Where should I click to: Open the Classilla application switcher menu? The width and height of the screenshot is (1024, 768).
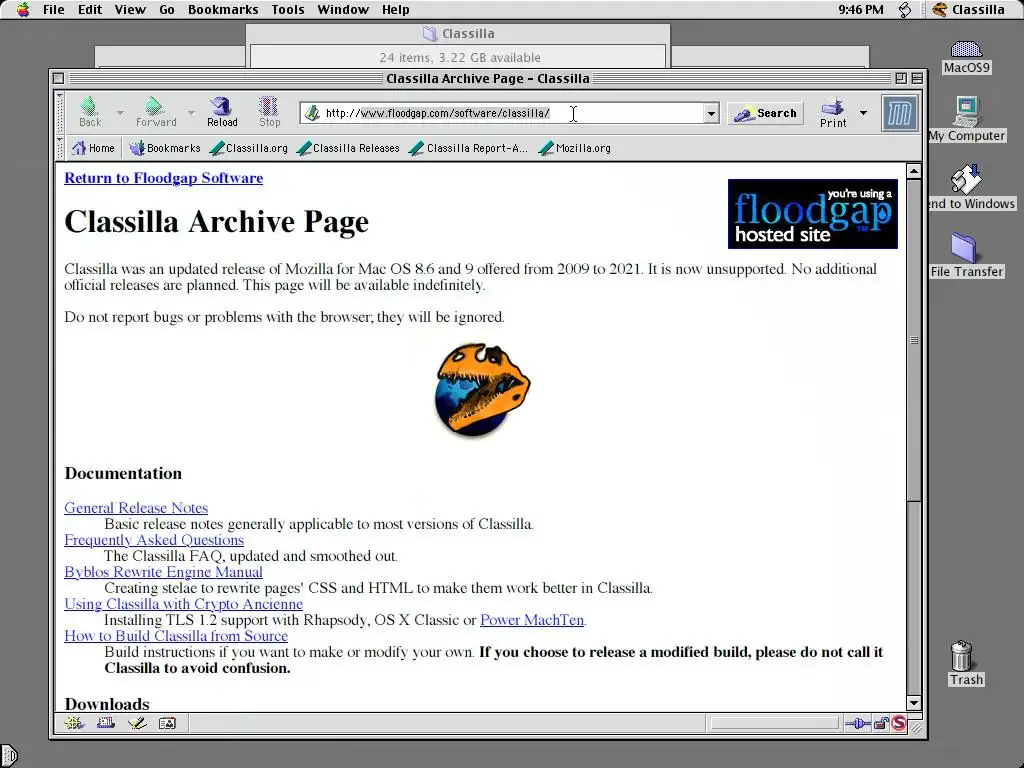click(968, 9)
